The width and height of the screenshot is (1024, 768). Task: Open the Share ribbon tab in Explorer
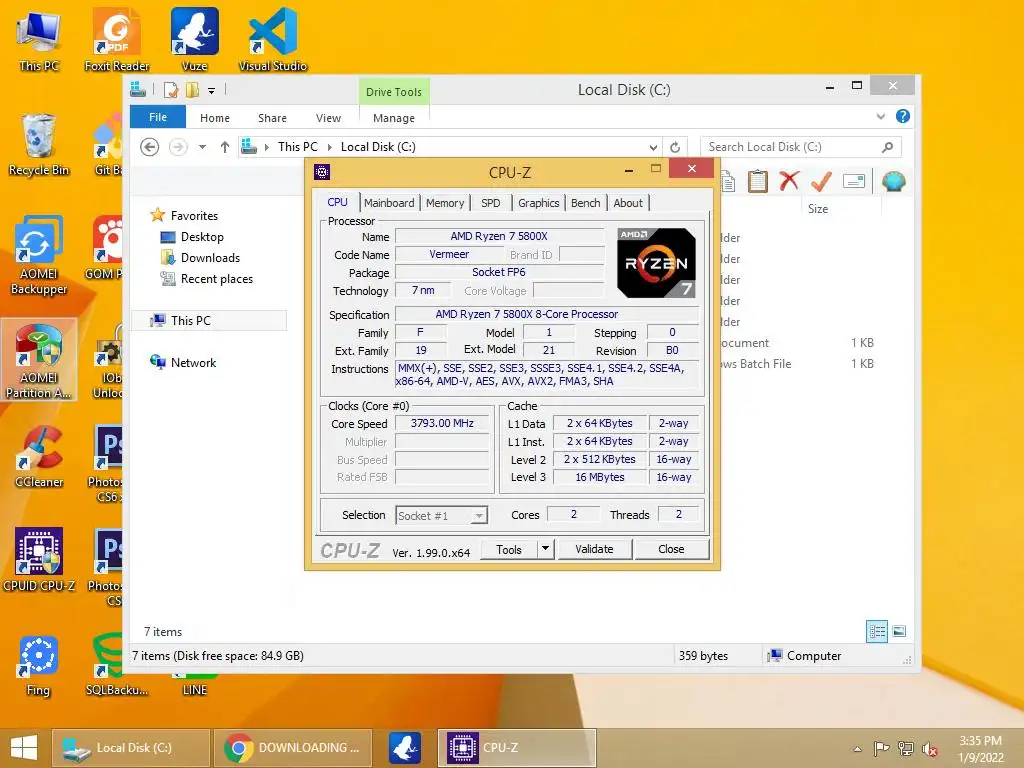[272, 118]
